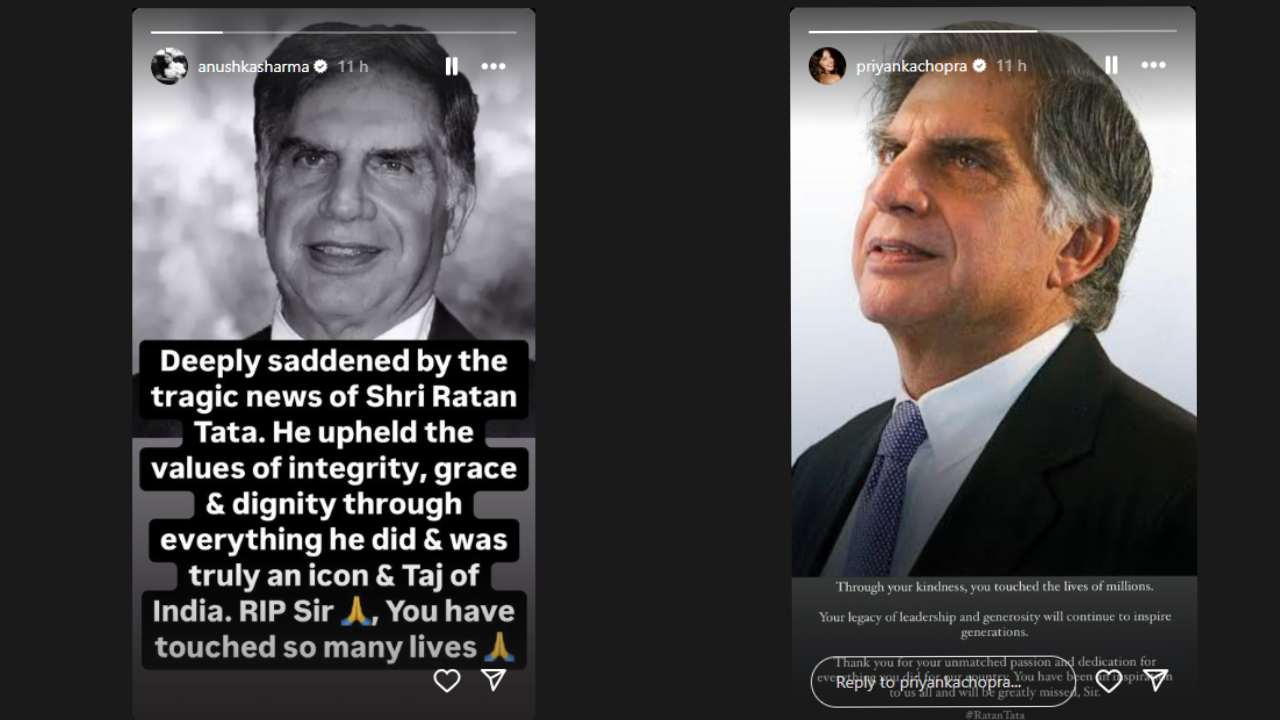Click anushkasharma verified badge
The width and height of the screenshot is (1280, 720).
point(321,67)
